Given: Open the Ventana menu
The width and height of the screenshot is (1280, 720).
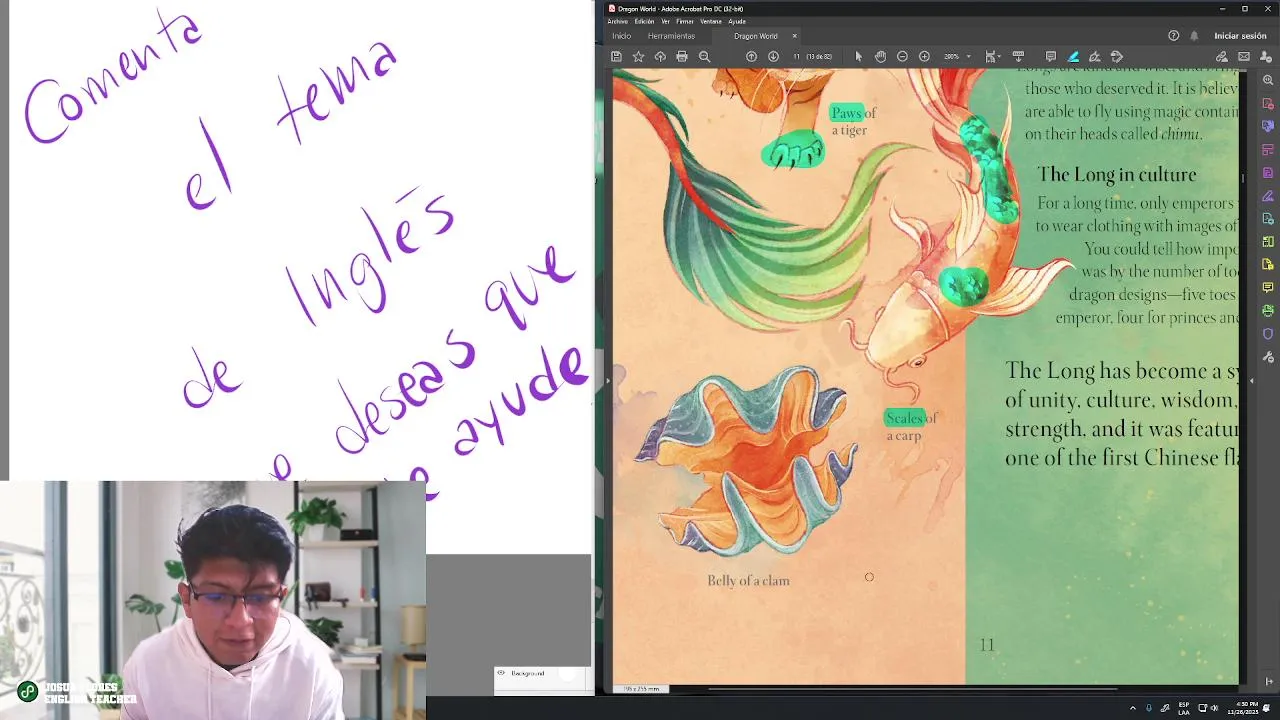Looking at the screenshot, I should coord(711,21).
